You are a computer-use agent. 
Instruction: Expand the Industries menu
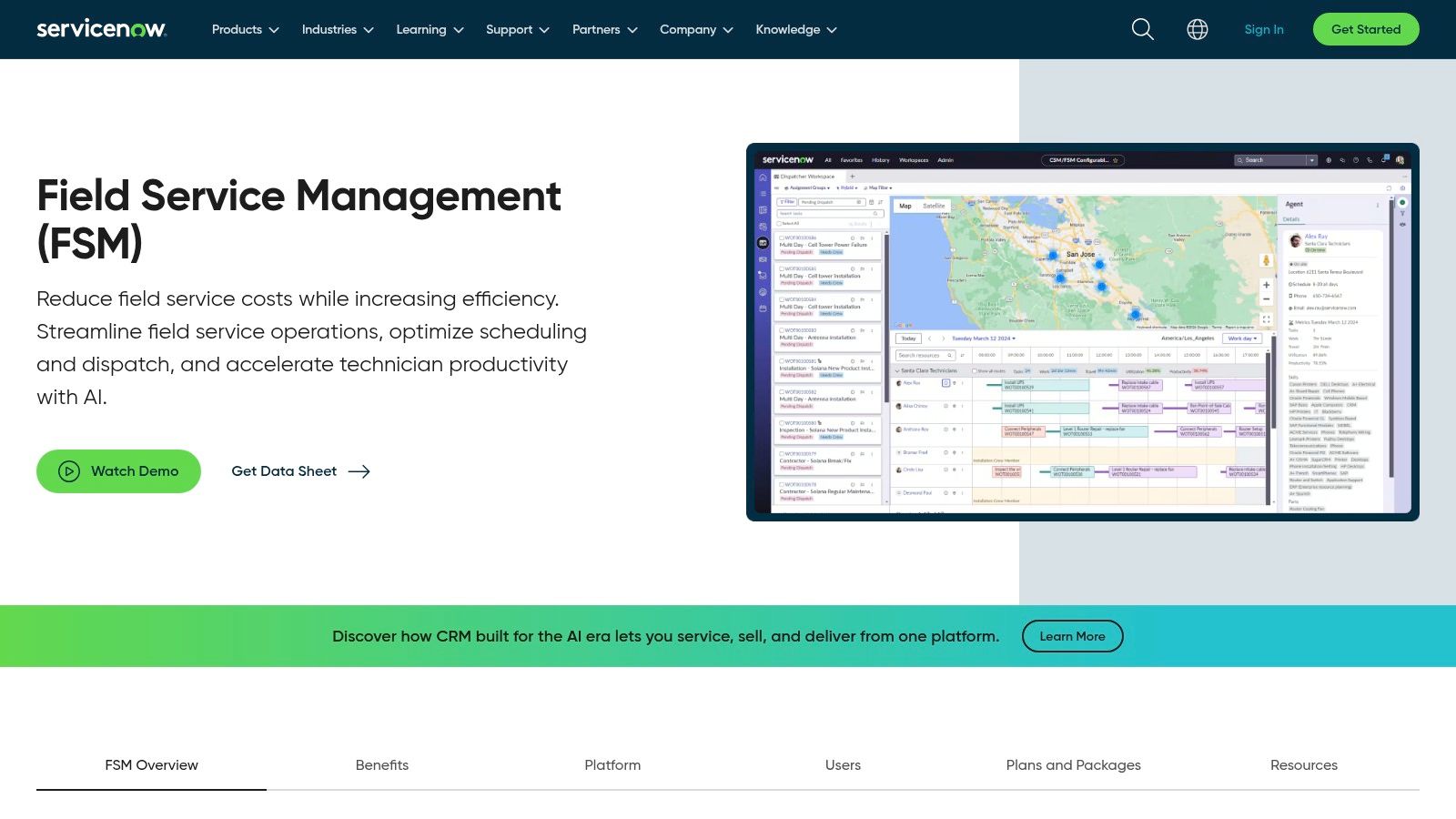[338, 29]
